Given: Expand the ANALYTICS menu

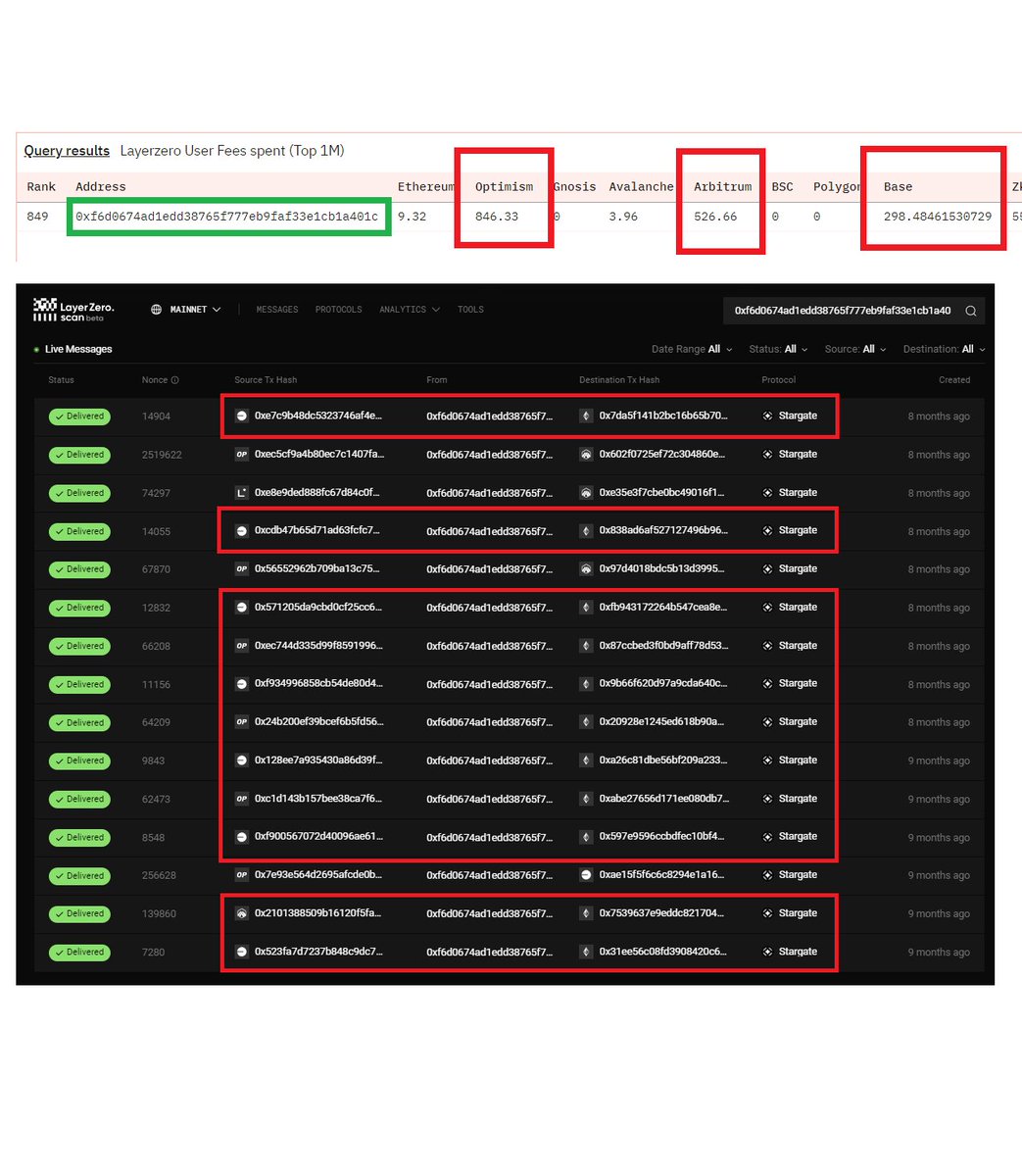Looking at the screenshot, I should tap(409, 310).
